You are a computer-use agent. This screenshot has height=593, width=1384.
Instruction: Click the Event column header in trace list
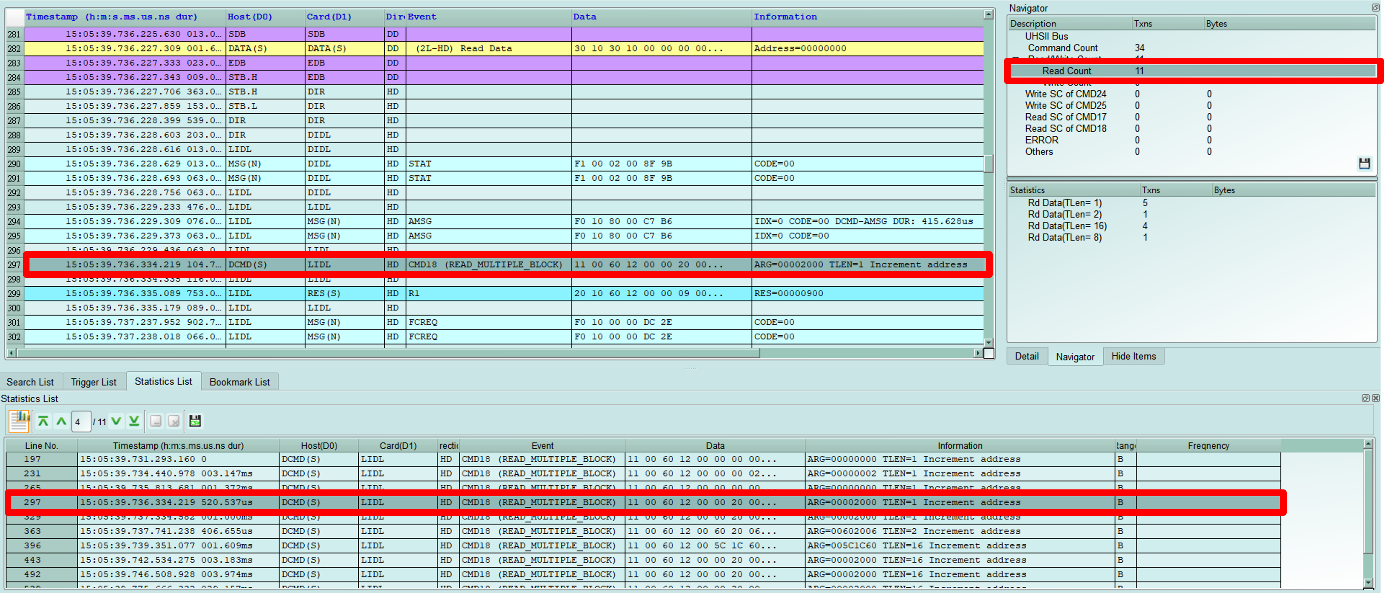pyautogui.click(x=488, y=17)
